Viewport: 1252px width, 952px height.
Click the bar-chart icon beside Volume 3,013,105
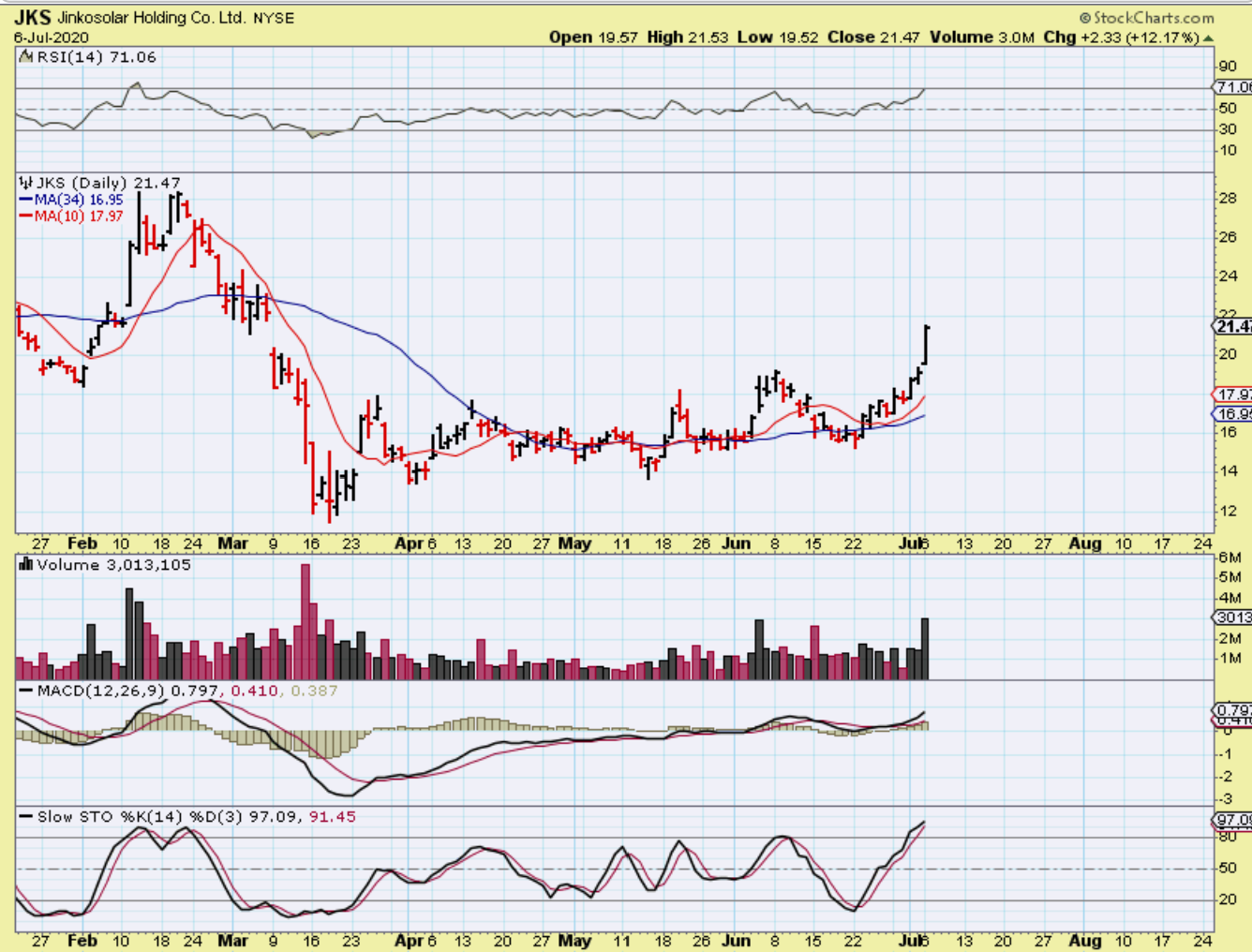pyautogui.click(x=26, y=564)
